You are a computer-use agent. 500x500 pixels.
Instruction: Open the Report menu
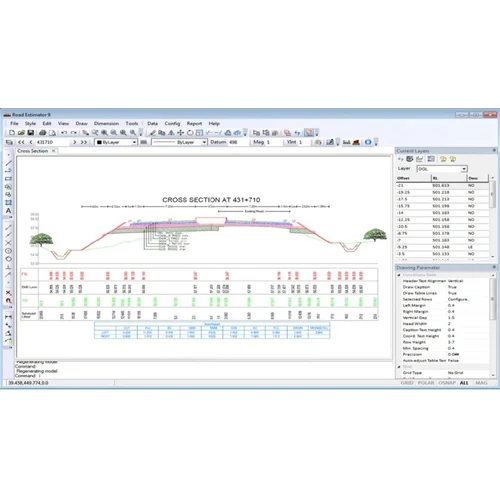[x=194, y=123]
